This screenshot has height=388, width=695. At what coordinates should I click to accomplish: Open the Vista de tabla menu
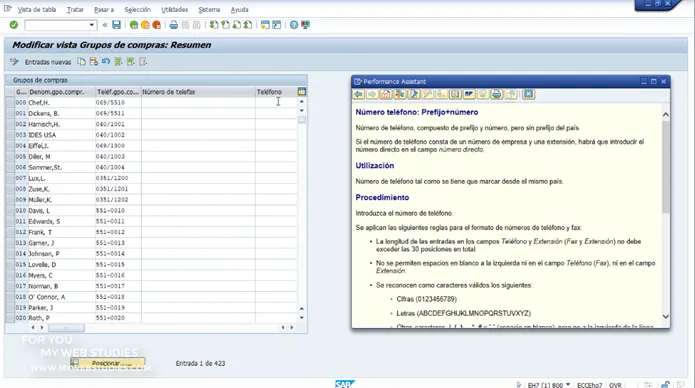point(37,9)
